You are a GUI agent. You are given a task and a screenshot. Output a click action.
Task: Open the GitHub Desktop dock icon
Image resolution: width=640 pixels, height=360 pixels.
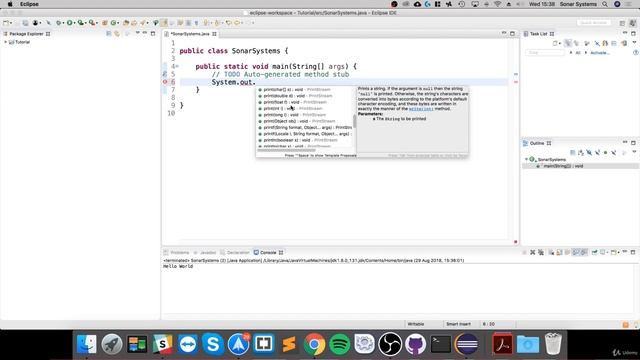point(416,344)
